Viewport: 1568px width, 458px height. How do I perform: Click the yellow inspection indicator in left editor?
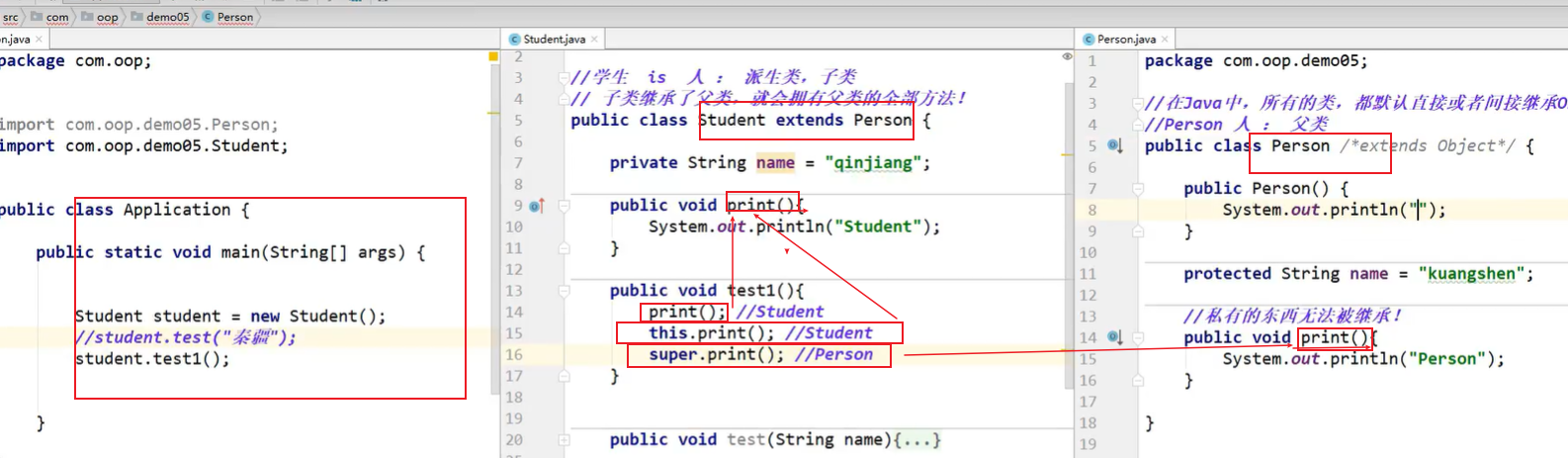point(493,57)
